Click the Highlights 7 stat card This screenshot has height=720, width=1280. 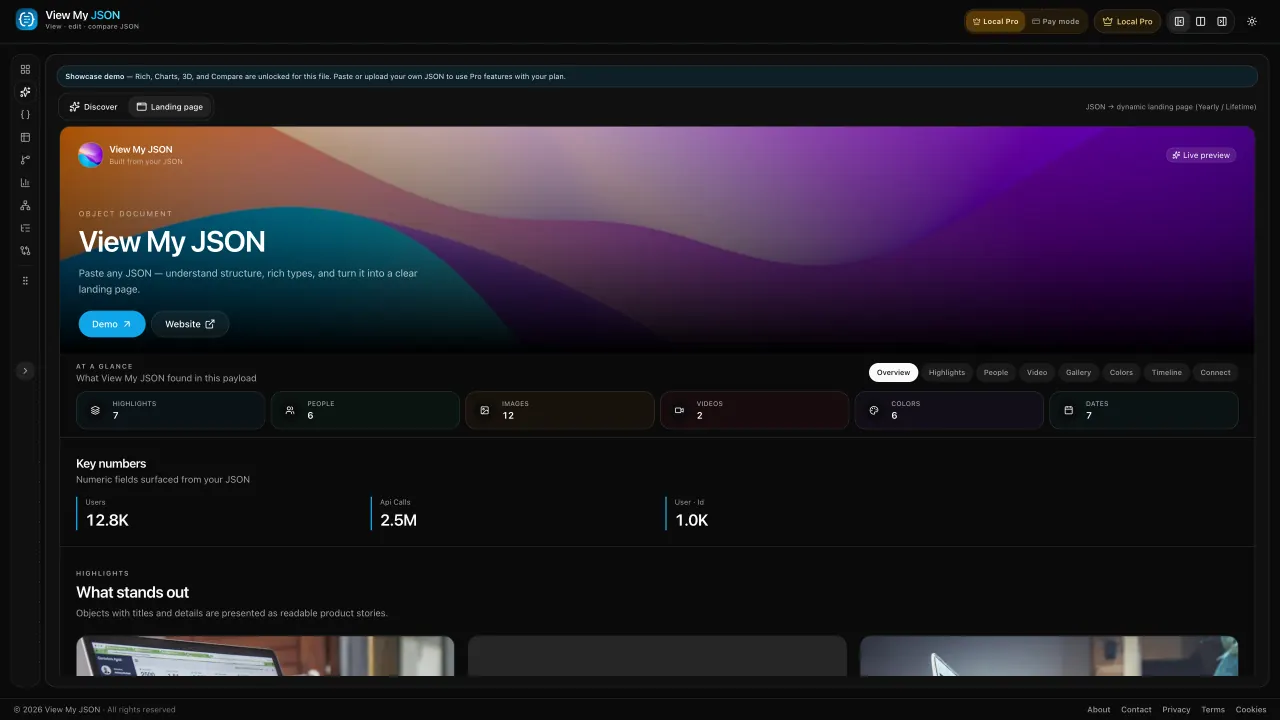(171, 410)
